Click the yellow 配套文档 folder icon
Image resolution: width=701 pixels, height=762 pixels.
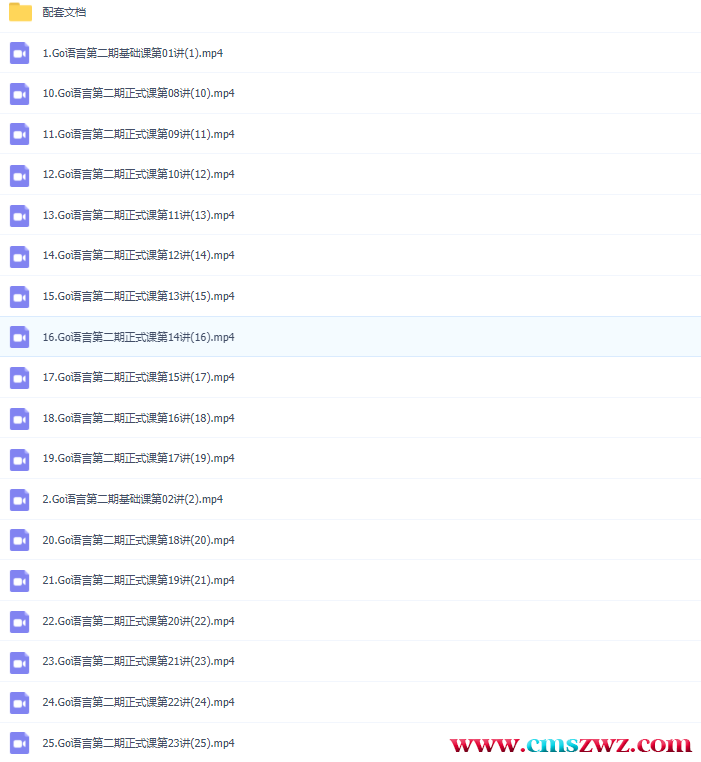20,12
